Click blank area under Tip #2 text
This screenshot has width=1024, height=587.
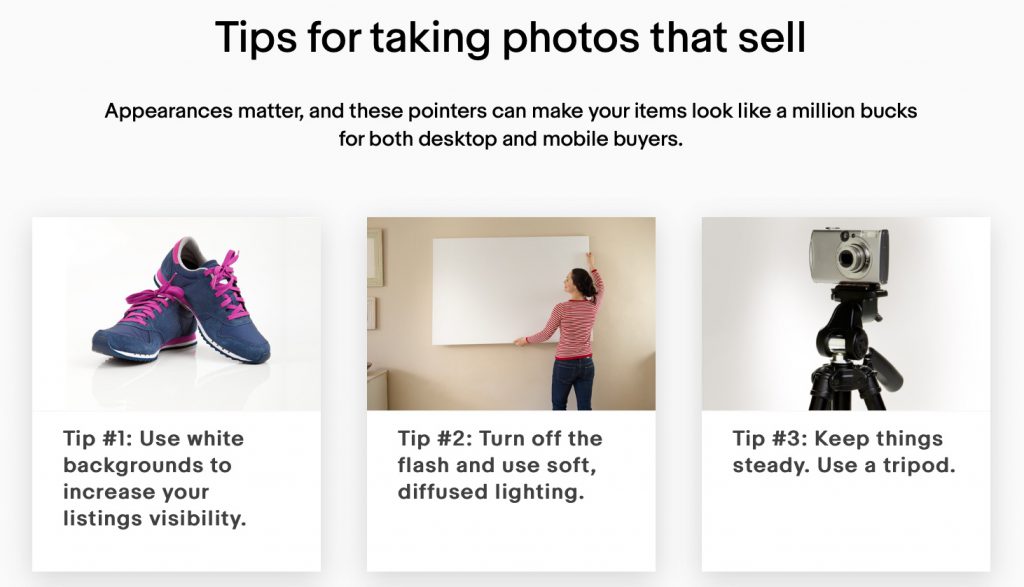coord(511,539)
